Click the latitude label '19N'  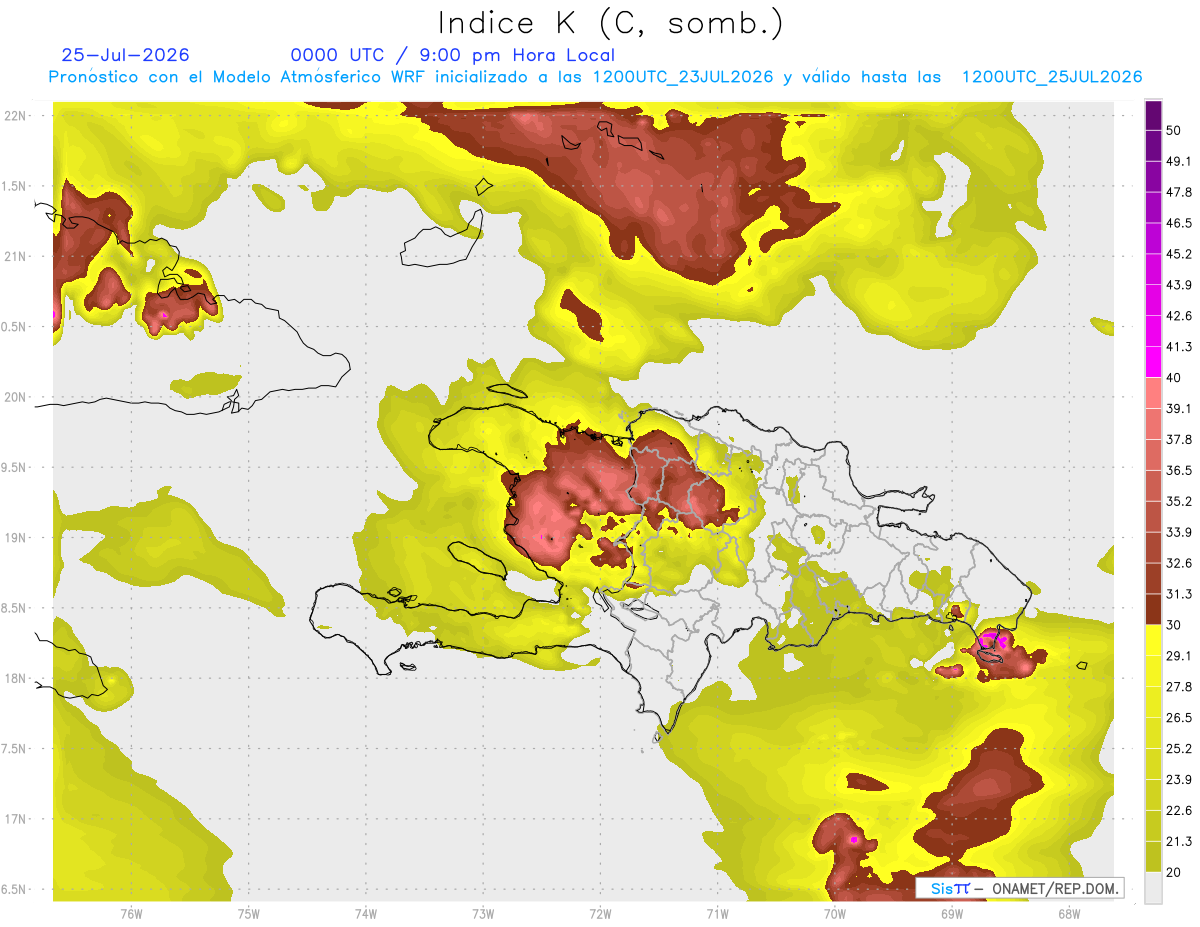(17, 537)
